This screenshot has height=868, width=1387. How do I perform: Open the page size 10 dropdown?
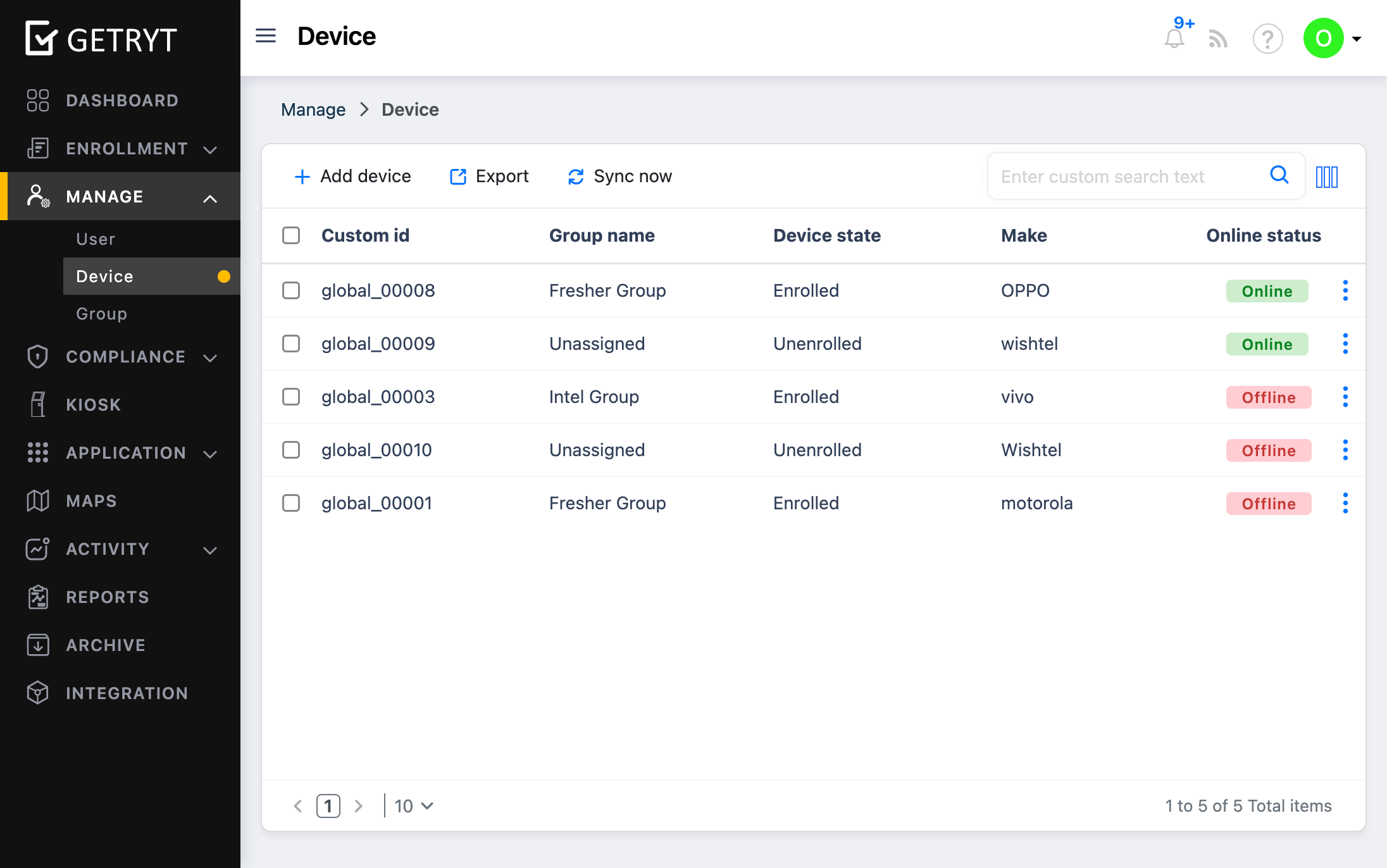(x=414, y=805)
